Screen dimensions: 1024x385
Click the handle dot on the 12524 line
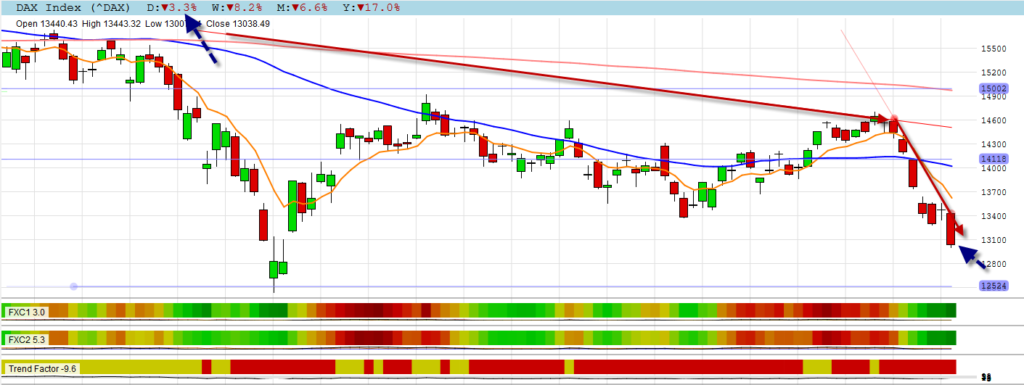coord(74,286)
